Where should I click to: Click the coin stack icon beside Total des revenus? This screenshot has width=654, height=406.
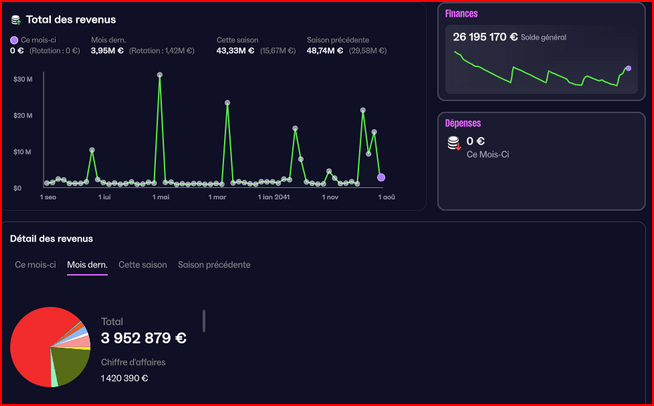coord(15,18)
